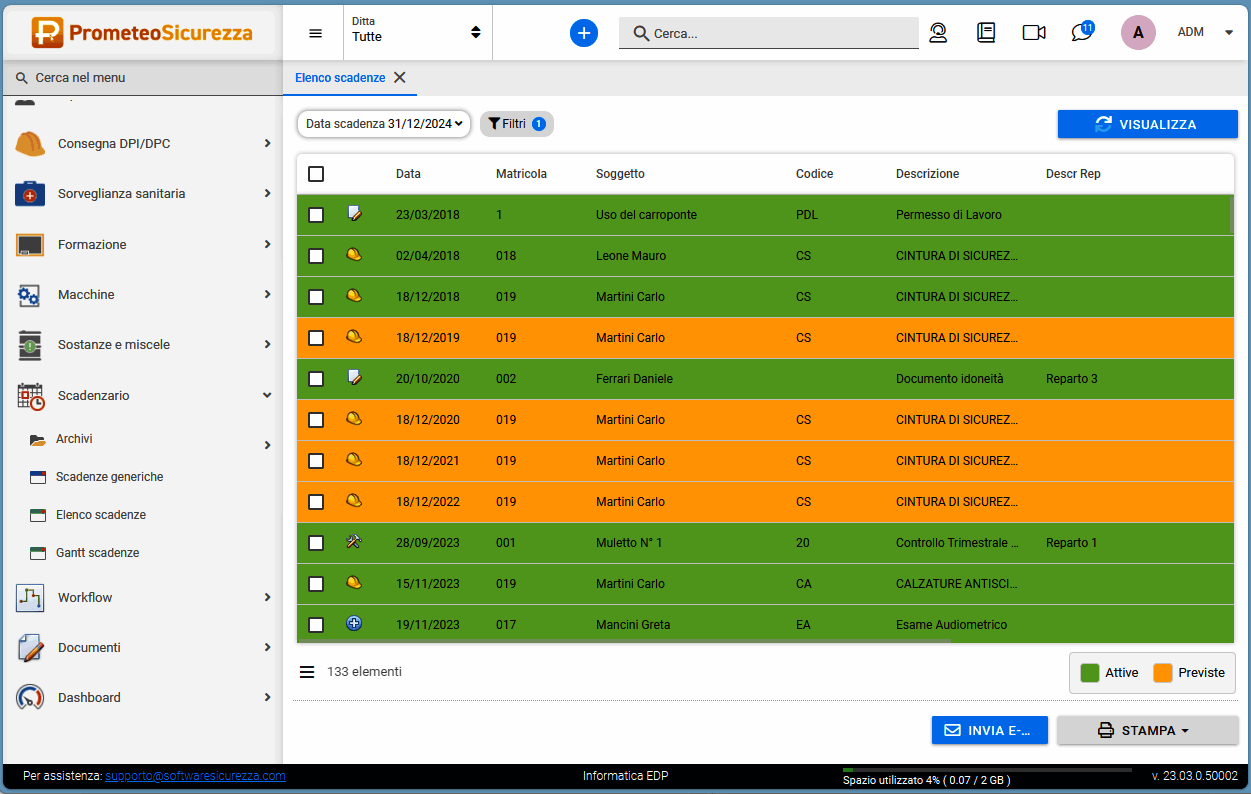
Task: Open the Ditta company selector dropdown
Action: [416, 33]
